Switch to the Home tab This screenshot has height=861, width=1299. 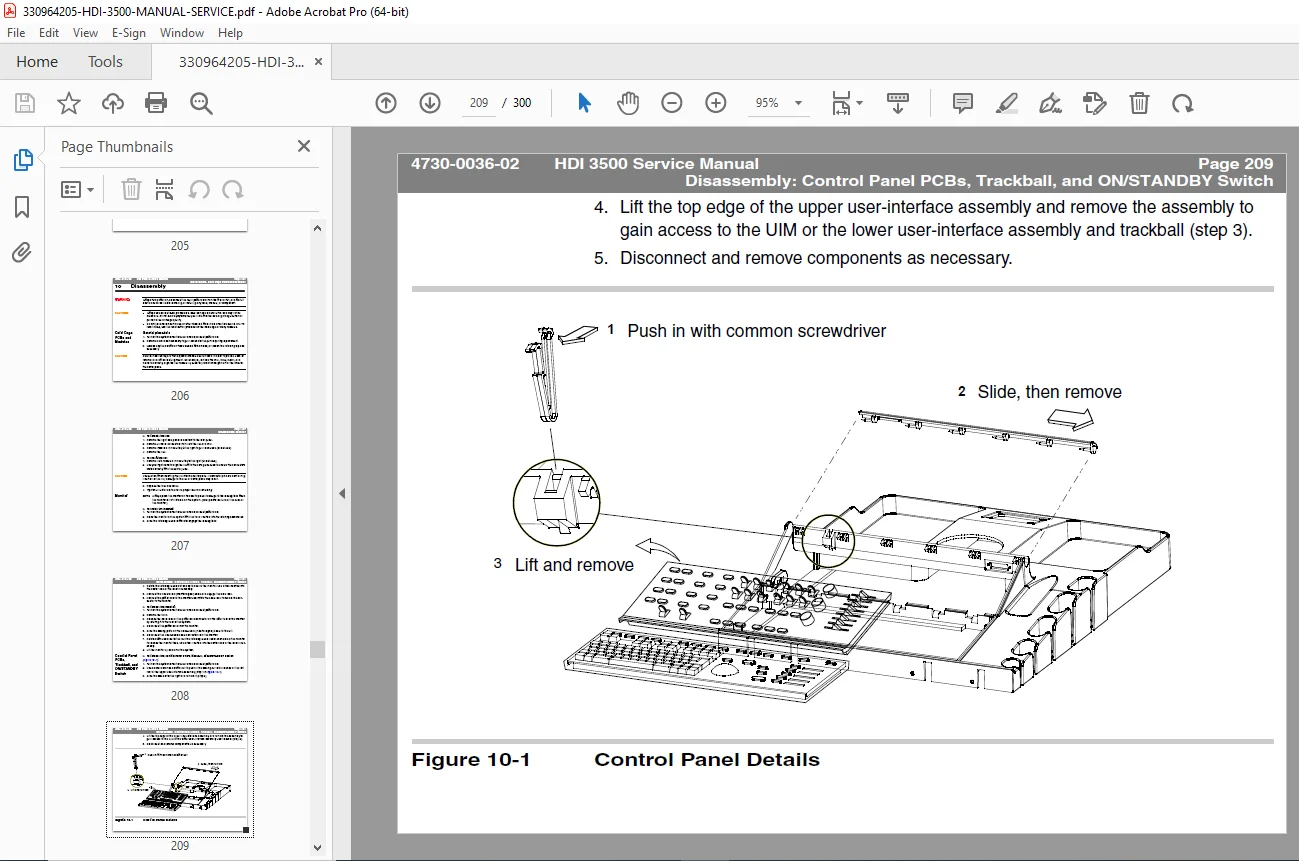pos(37,61)
